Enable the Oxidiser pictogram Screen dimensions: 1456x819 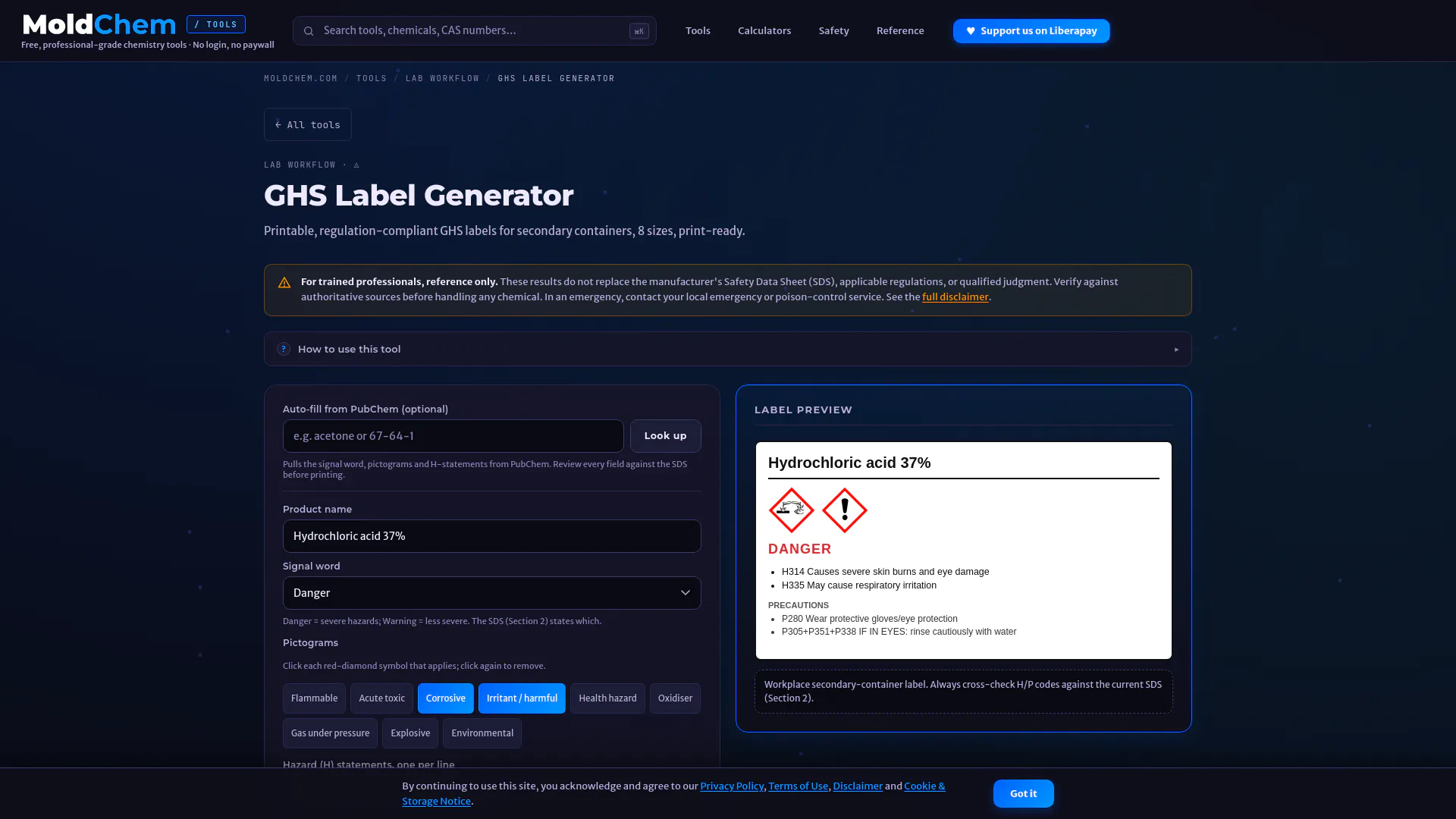pos(675,698)
